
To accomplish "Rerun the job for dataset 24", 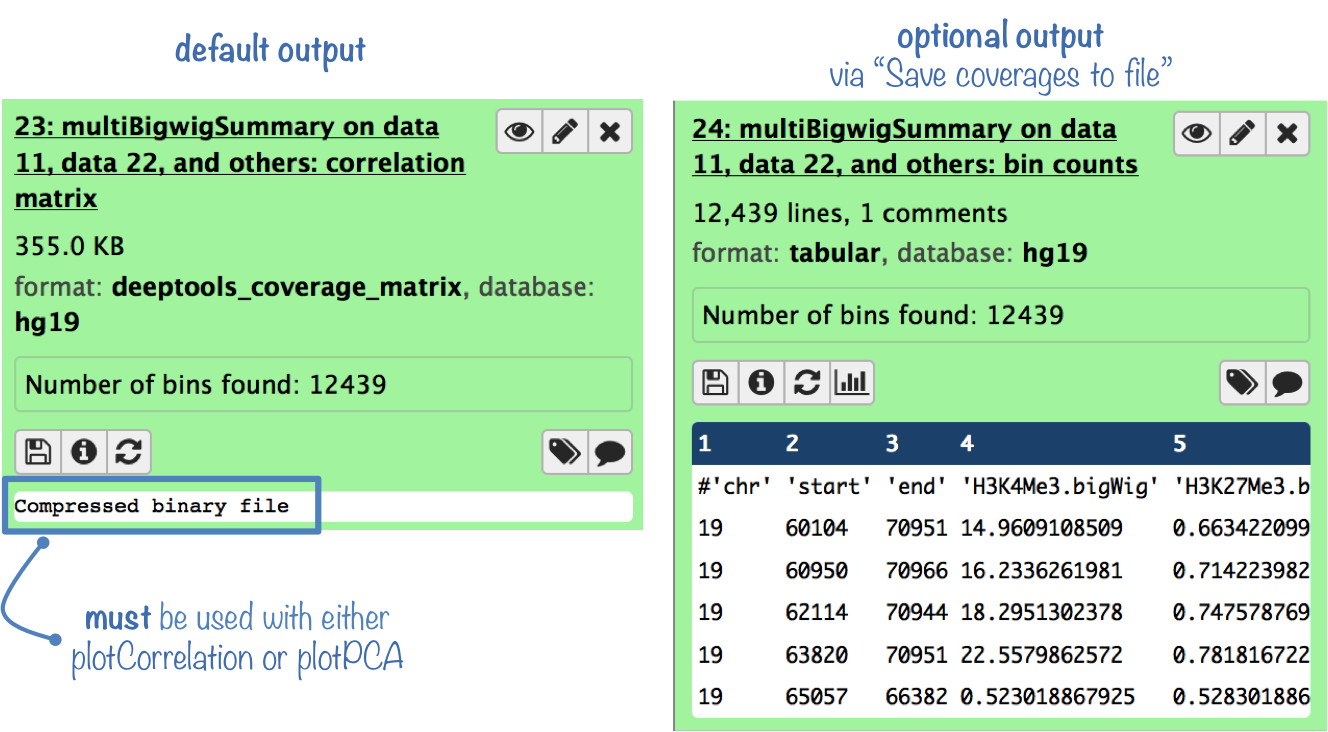I will tap(806, 382).
